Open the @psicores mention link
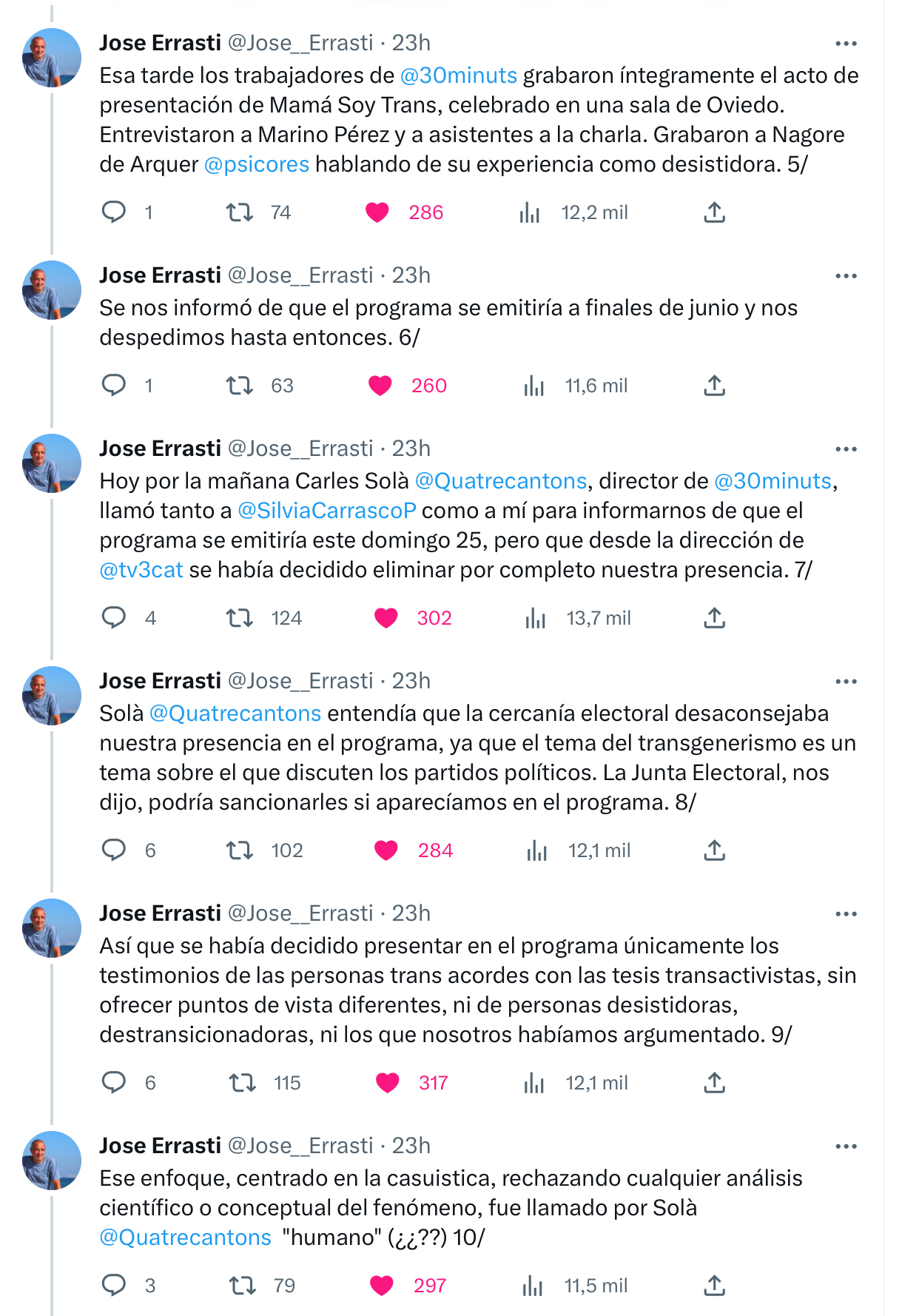The width and height of the screenshot is (919, 1316). click(257, 164)
